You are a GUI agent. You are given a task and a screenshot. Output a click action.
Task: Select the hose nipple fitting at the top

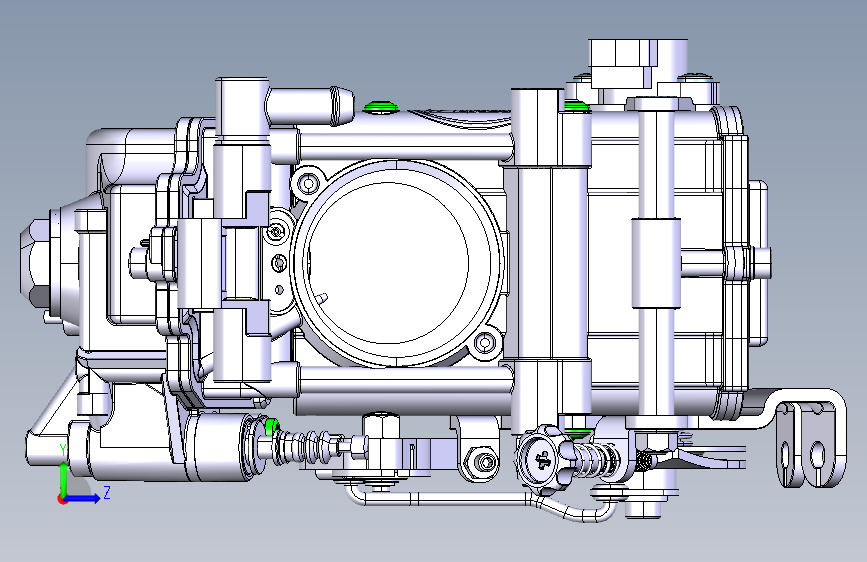pyautogui.click(x=311, y=105)
